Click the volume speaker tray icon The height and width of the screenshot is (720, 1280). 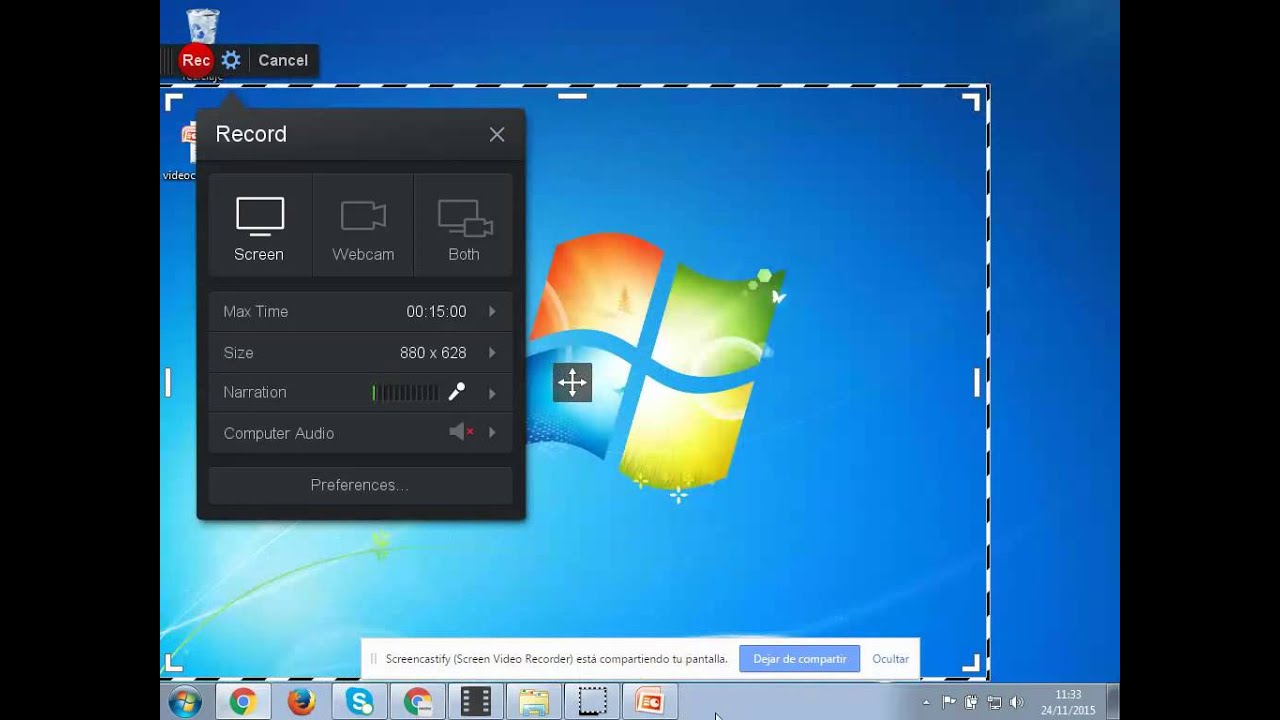(1017, 703)
